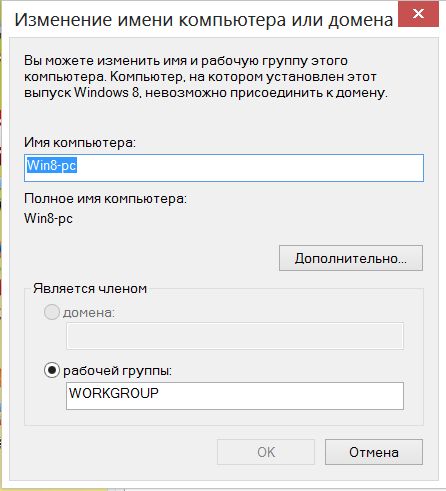Click empty space right of Win8-pc in name field
The image size is (446, 491).
pos(250,168)
